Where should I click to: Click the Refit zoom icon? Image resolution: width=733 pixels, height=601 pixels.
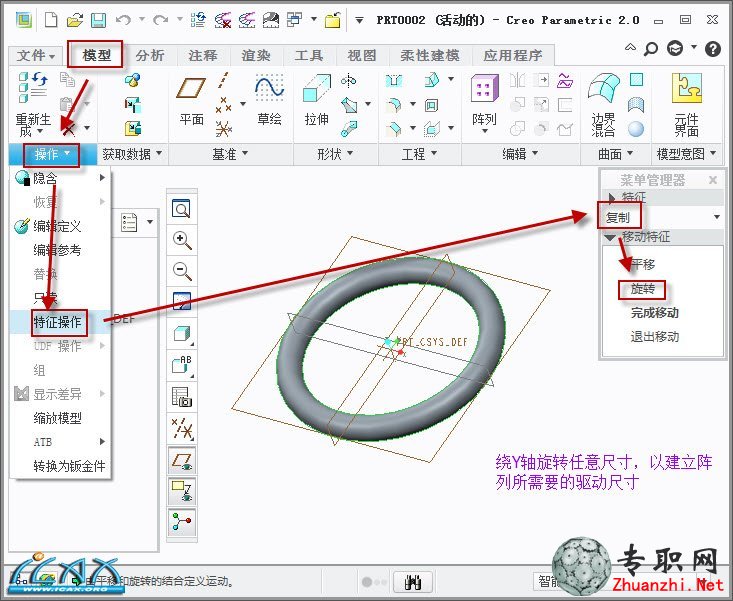coord(181,208)
